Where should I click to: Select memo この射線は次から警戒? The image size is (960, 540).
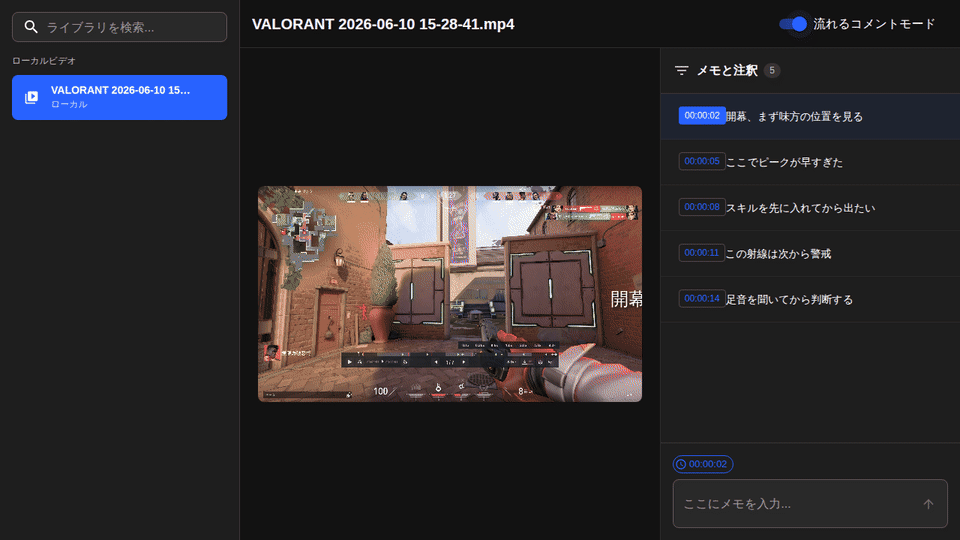[x=778, y=253]
